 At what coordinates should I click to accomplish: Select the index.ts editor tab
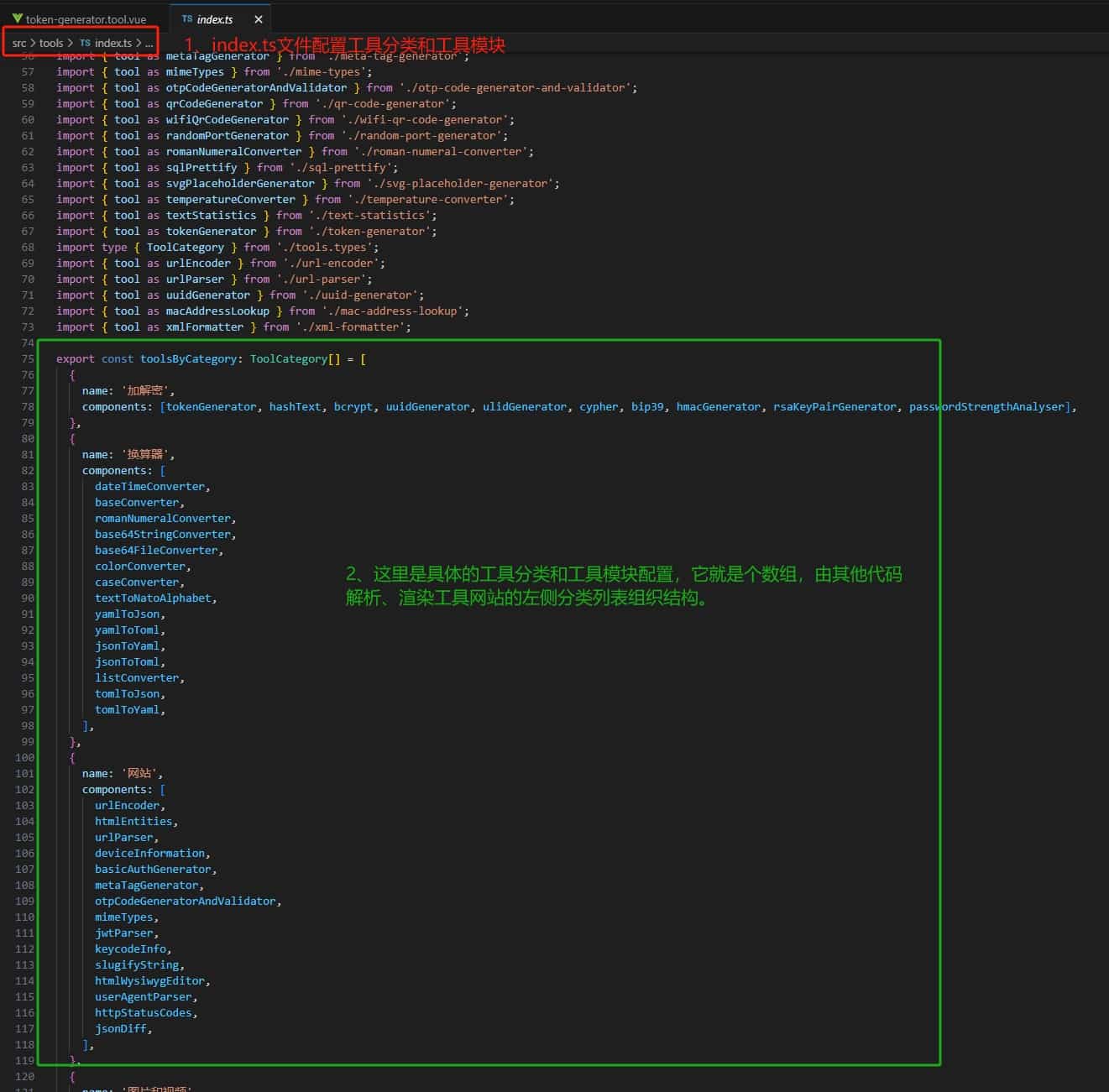pos(217,18)
